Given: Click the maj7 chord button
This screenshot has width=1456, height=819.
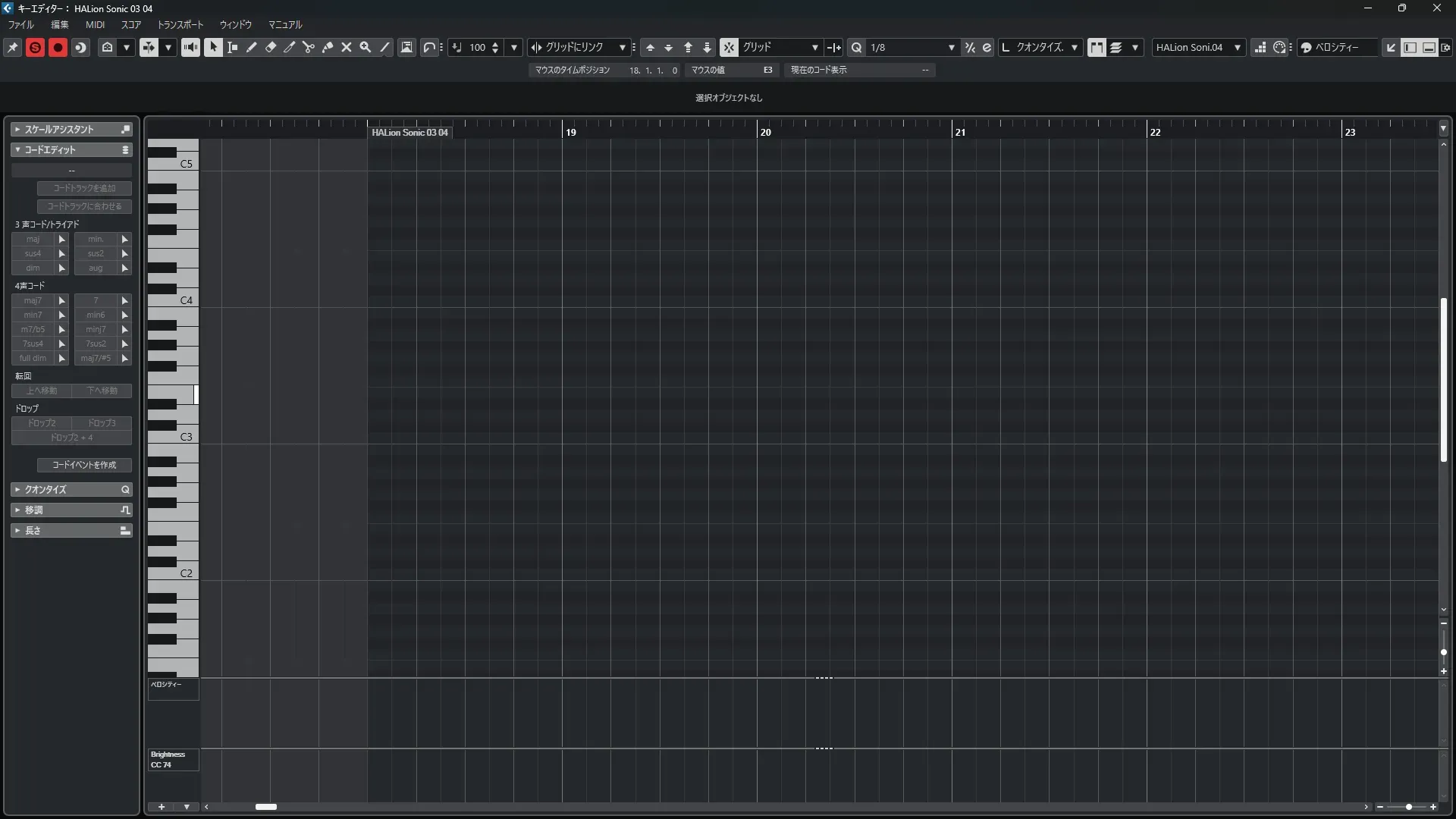Looking at the screenshot, I should 33,300.
